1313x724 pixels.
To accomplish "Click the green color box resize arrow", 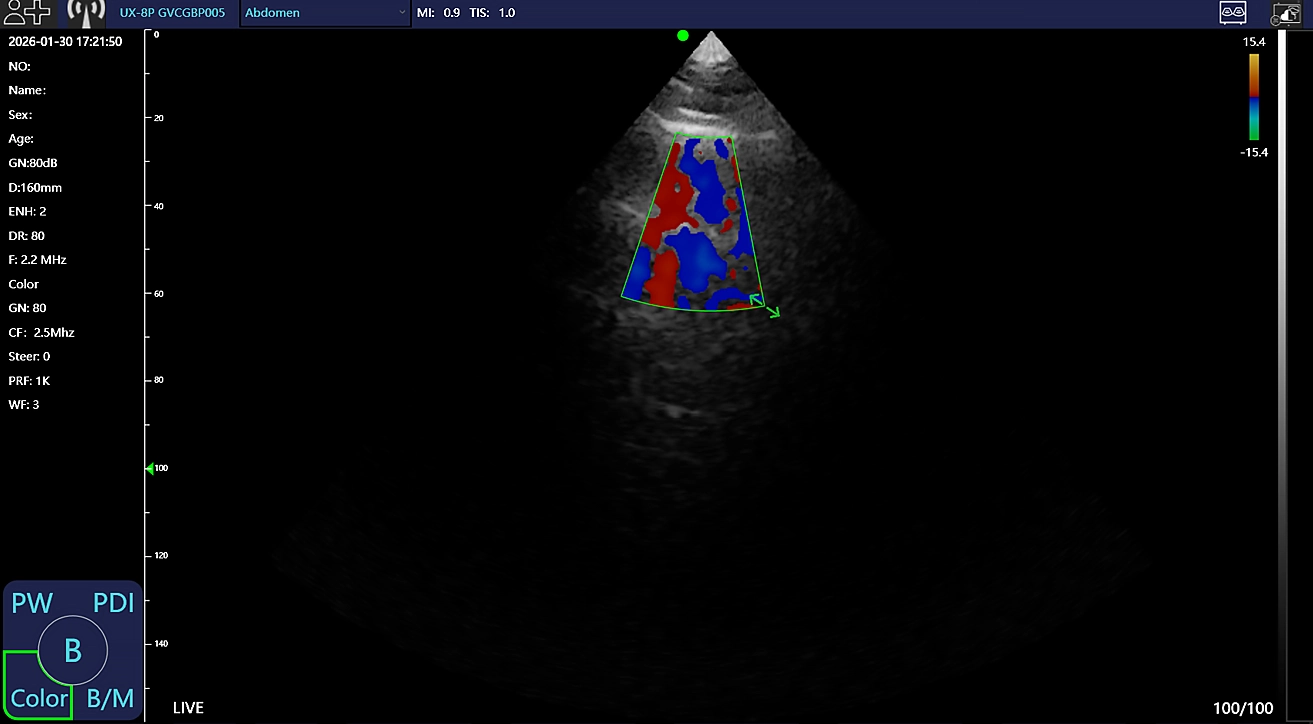I will (x=765, y=306).
